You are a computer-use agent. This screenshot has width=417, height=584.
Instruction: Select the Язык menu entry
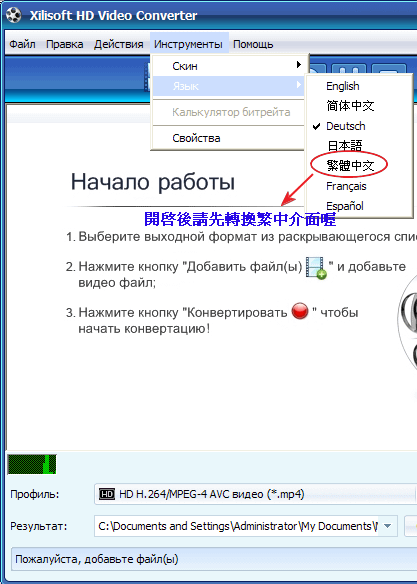(229, 86)
